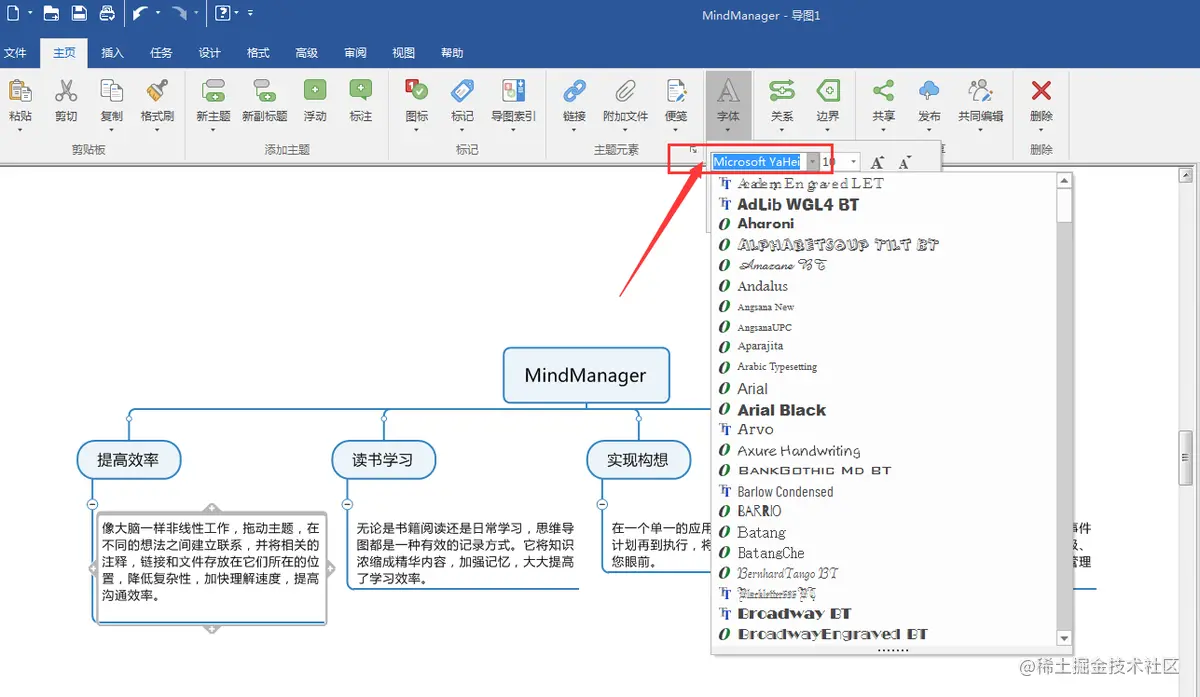Switch to the 任务 (Task) tab
1200x697 pixels.
161,53
